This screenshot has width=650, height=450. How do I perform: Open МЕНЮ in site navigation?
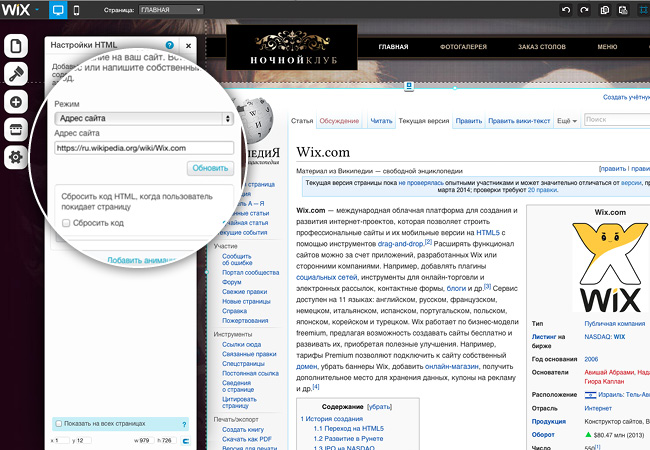pyautogui.click(x=607, y=47)
